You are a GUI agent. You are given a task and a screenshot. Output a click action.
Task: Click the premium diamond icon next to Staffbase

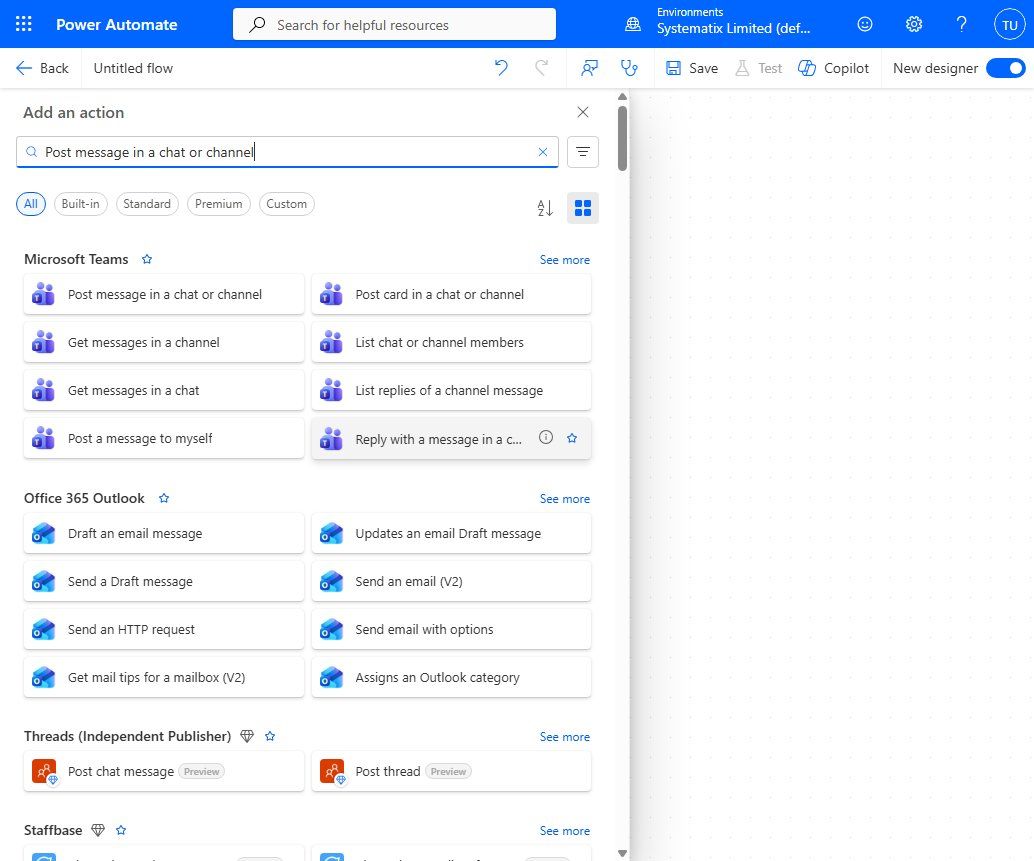point(98,830)
